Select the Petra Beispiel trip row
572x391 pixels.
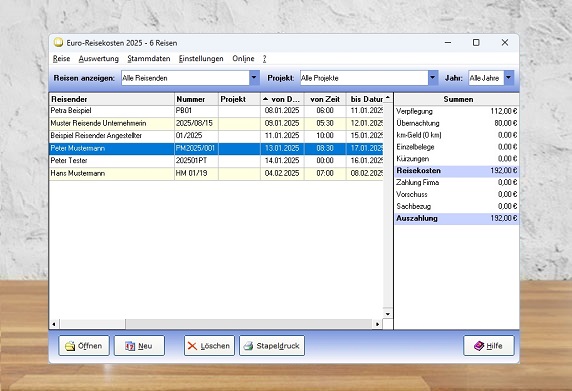tap(216, 111)
